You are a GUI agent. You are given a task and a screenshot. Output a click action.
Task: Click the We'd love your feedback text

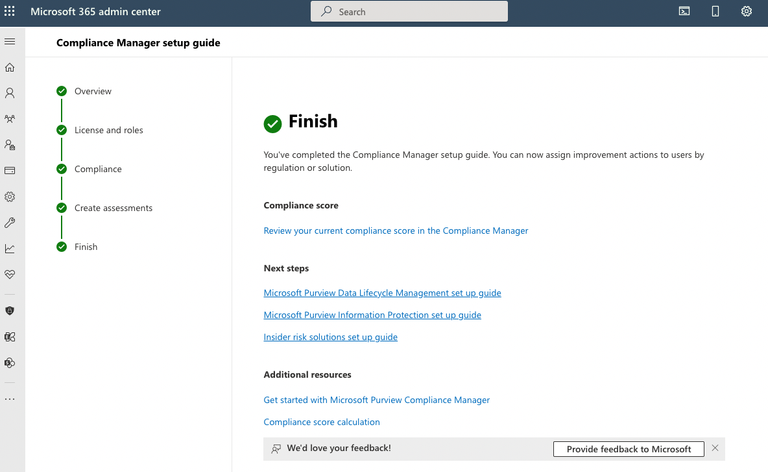(x=339, y=448)
